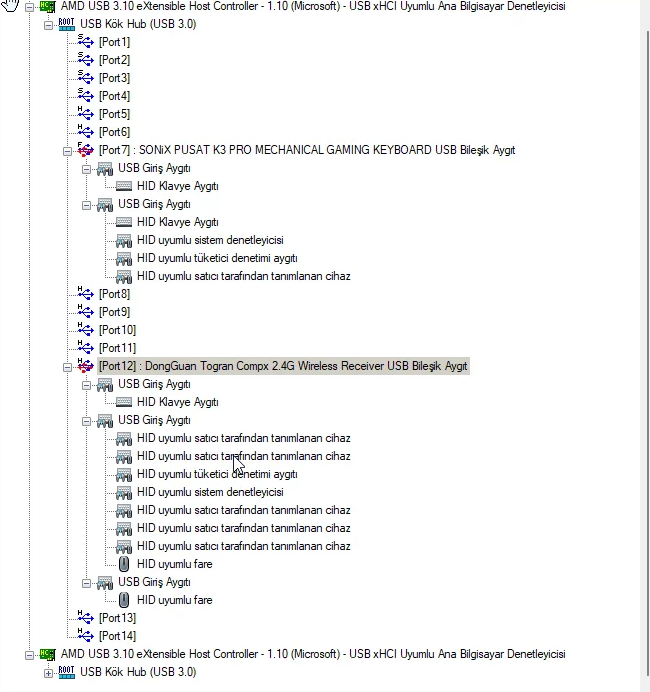Select the HID Klavye Aygıtı under Port12

click(x=177, y=402)
